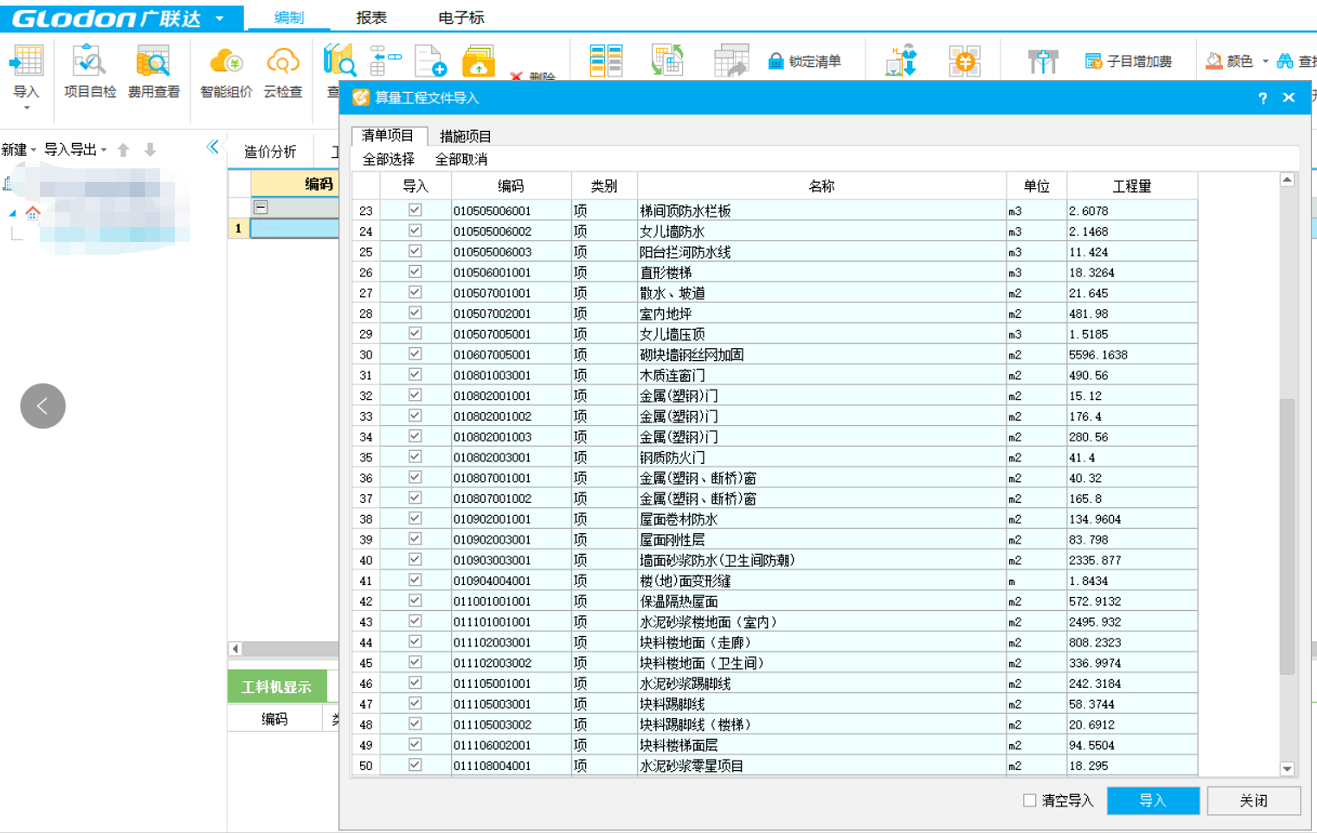1317x833 pixels.
Task: Click the 项目自检 (project self-check) icon
Action: 90,63
